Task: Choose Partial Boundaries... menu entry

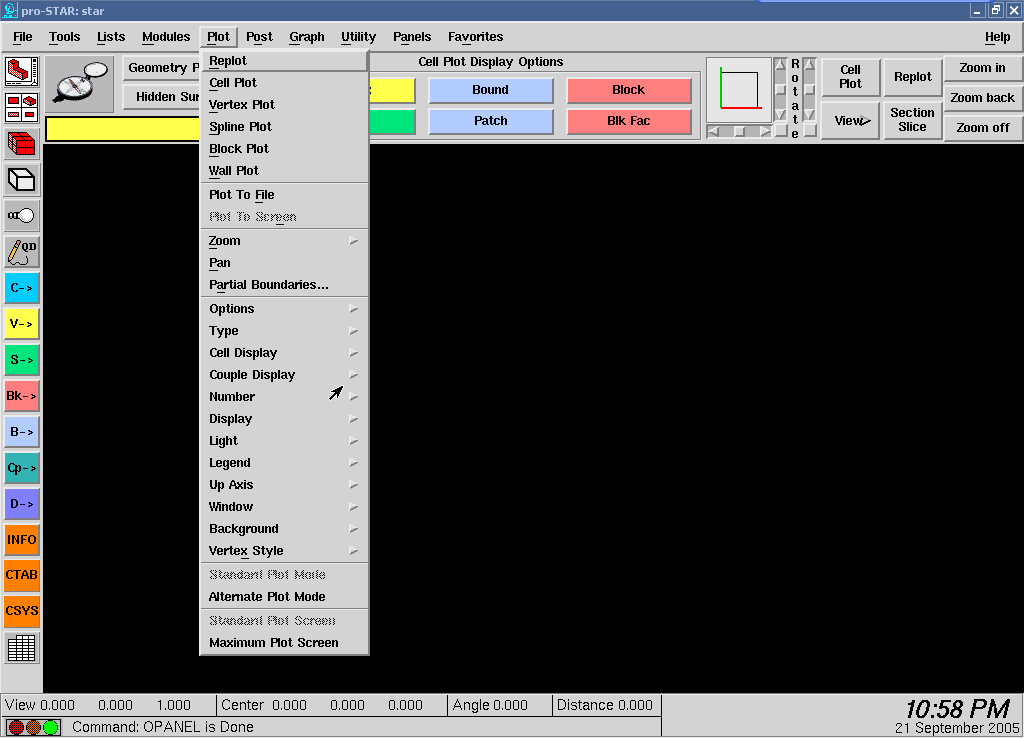Action: coord(285,285)
